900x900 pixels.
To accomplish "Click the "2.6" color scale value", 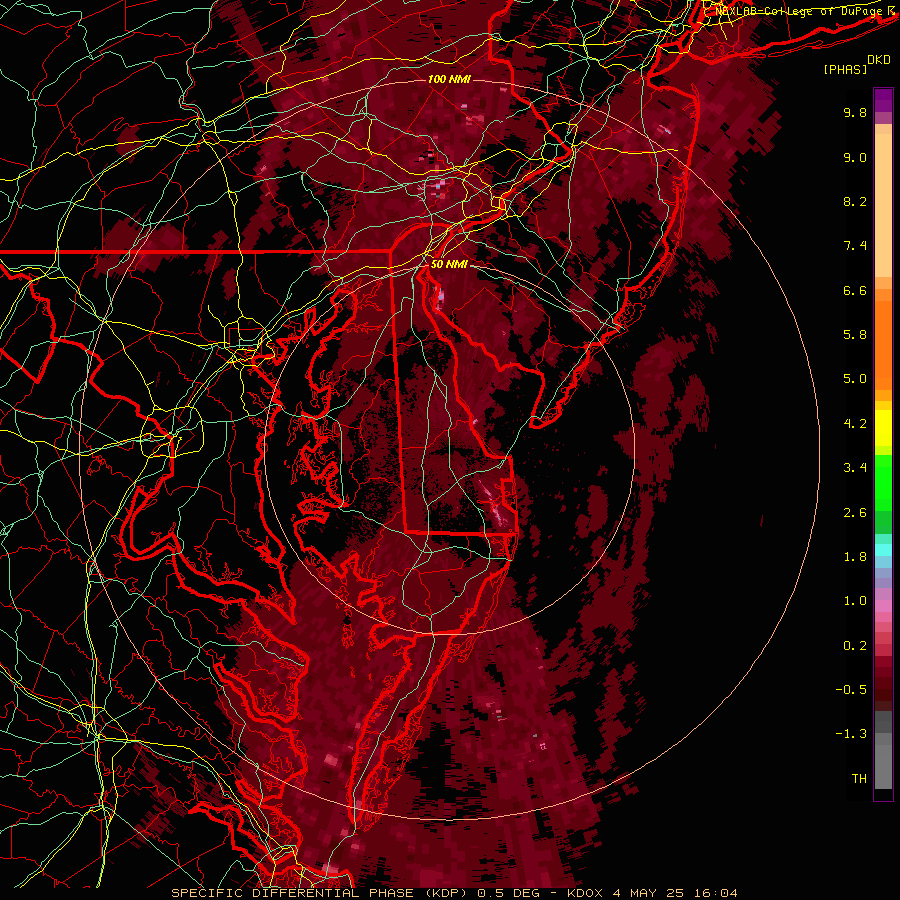I will [855, 513].
